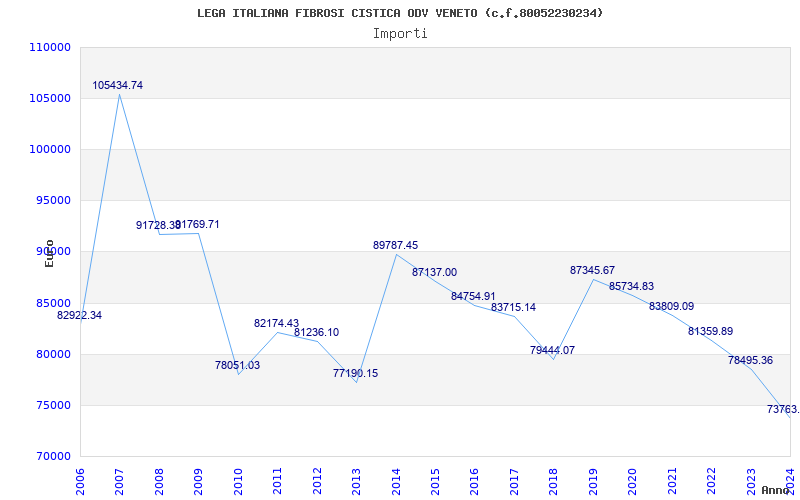This screenshot has height=500, width=800.
Task: Click the y-axis tick 80000
Action: tap(53, 354)
